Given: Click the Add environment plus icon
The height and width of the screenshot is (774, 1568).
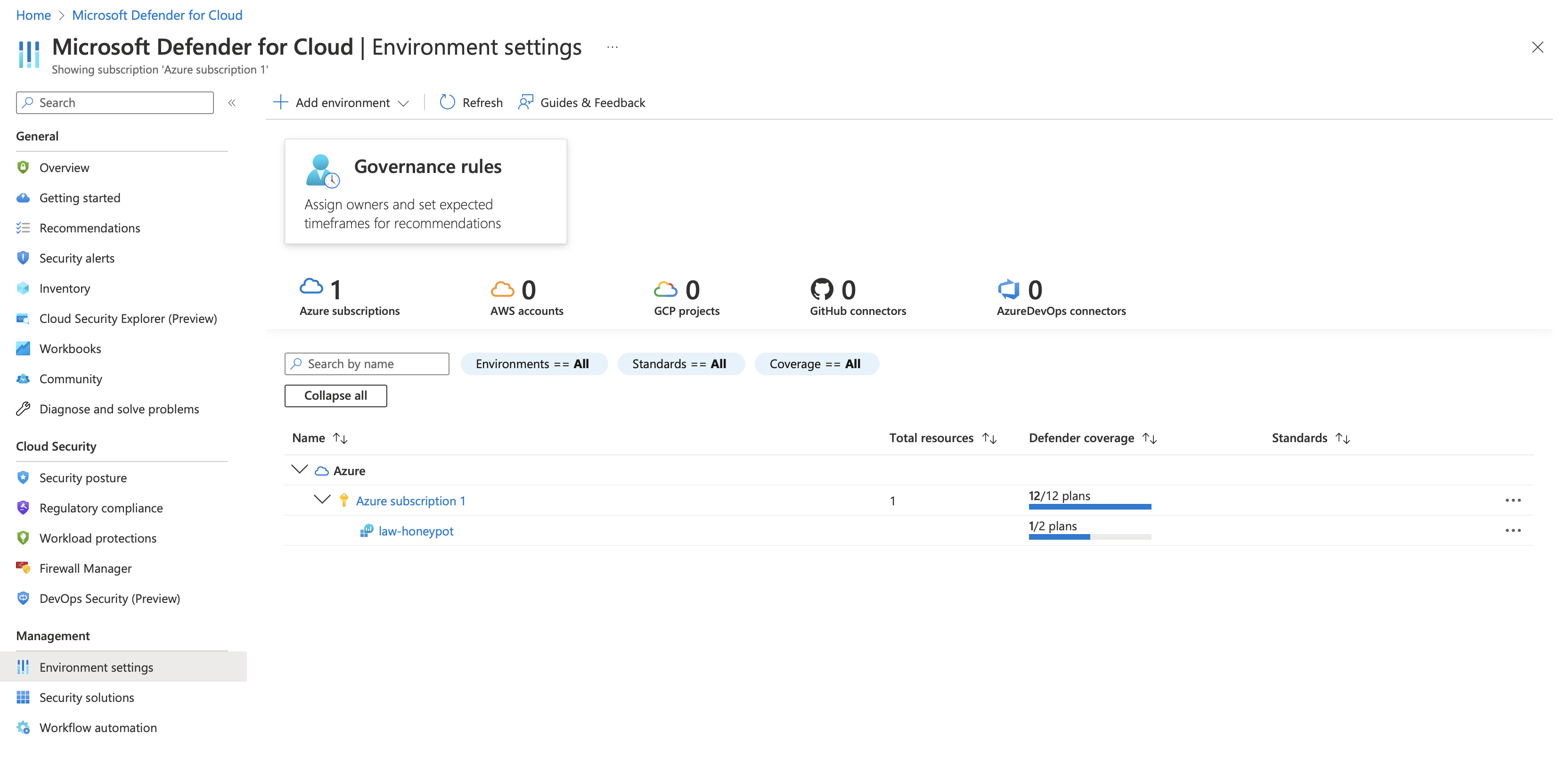Looking at the screenshot, I should tap(281, 102).
